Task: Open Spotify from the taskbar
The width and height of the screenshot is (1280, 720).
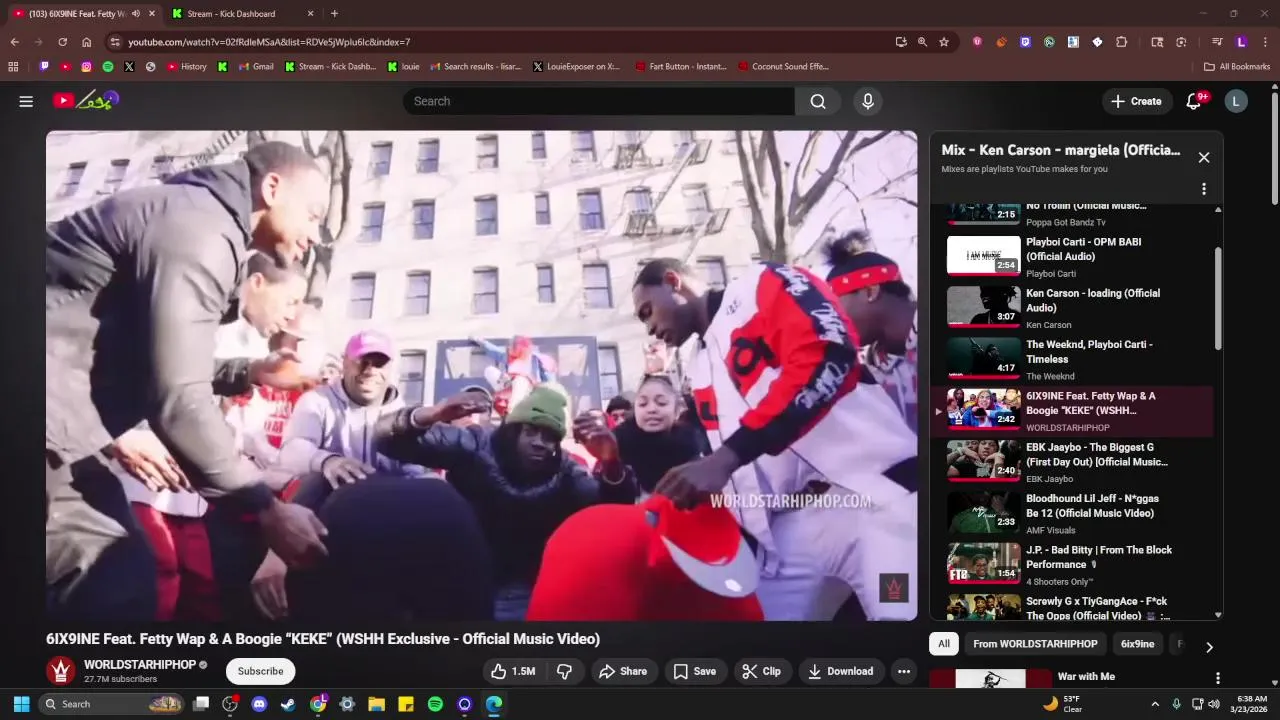Action: (435, 704)
